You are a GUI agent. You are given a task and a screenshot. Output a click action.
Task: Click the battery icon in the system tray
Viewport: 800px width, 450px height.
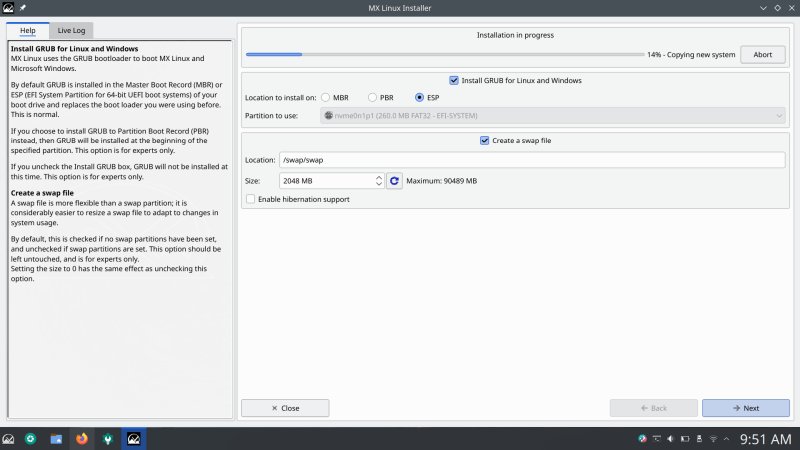coord(685,439)
